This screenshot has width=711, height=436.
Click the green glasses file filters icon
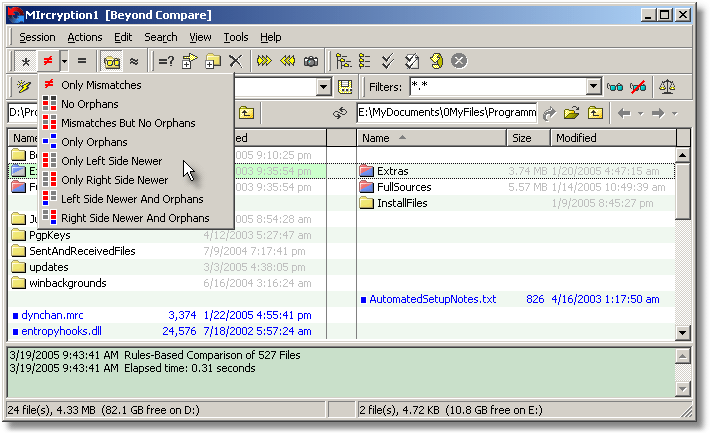614,87
